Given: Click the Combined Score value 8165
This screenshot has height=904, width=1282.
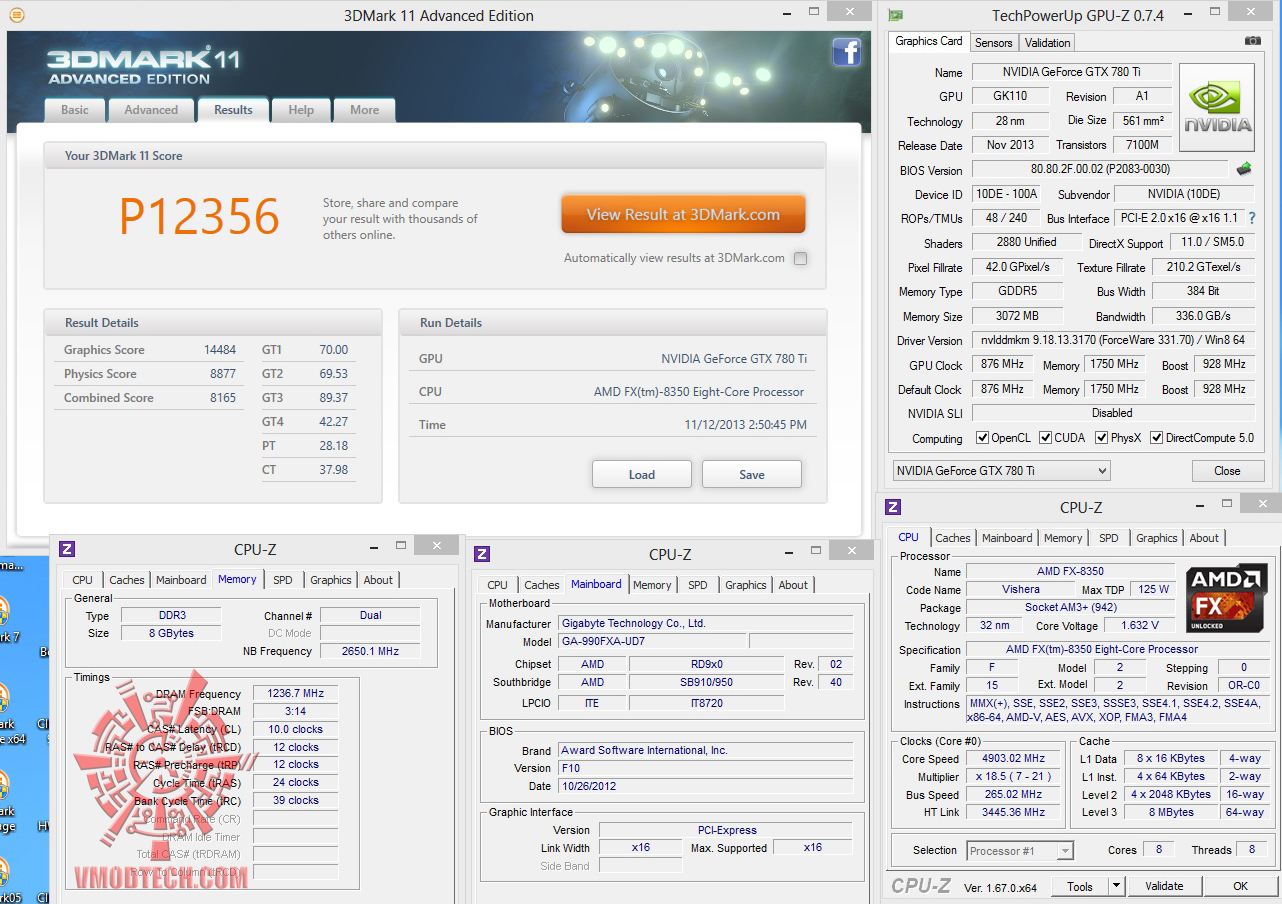Looking at the screenshot, I should click(223, 398).
